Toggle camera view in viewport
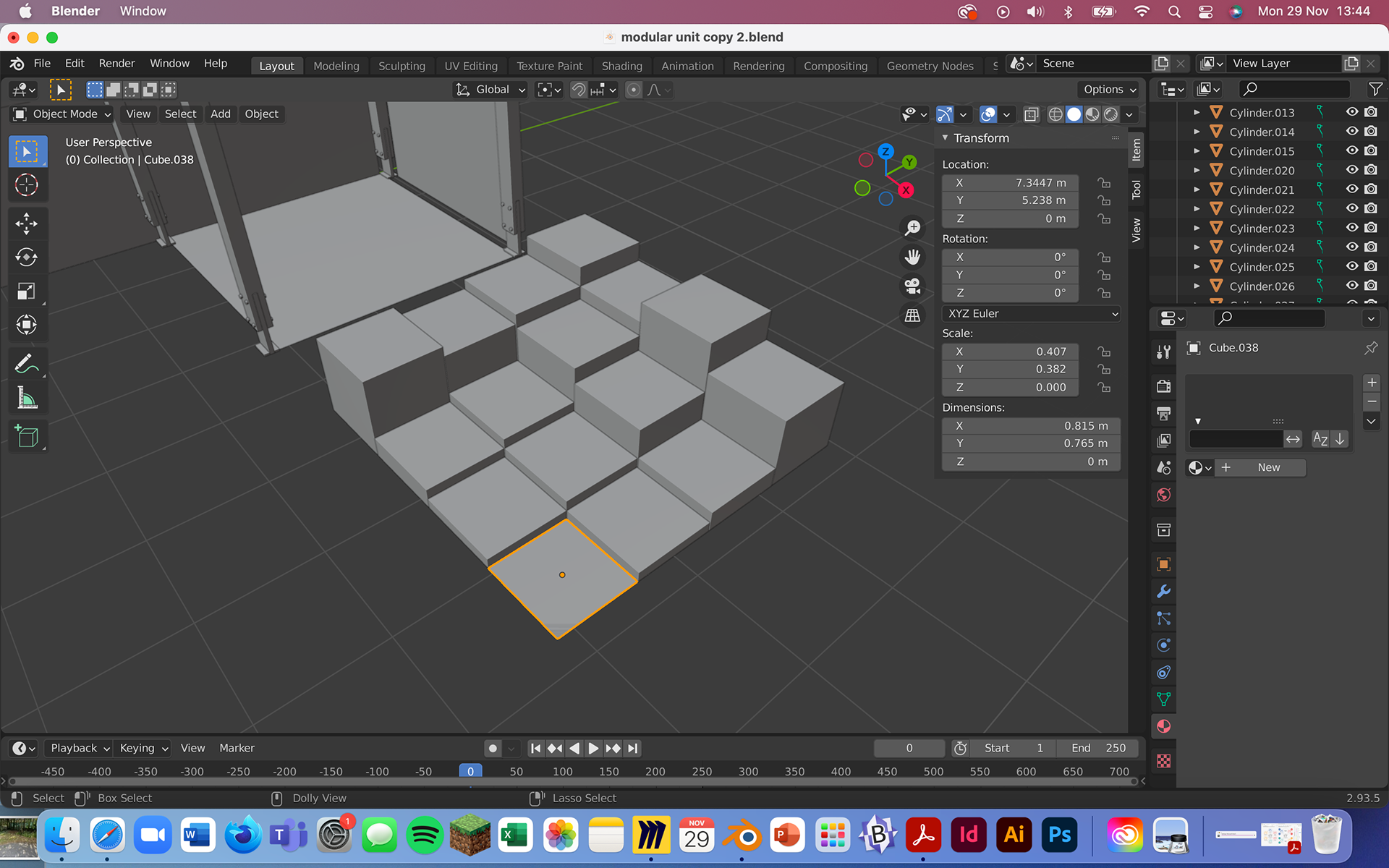This screenshot has height=868, width=1389. point(913,286)
